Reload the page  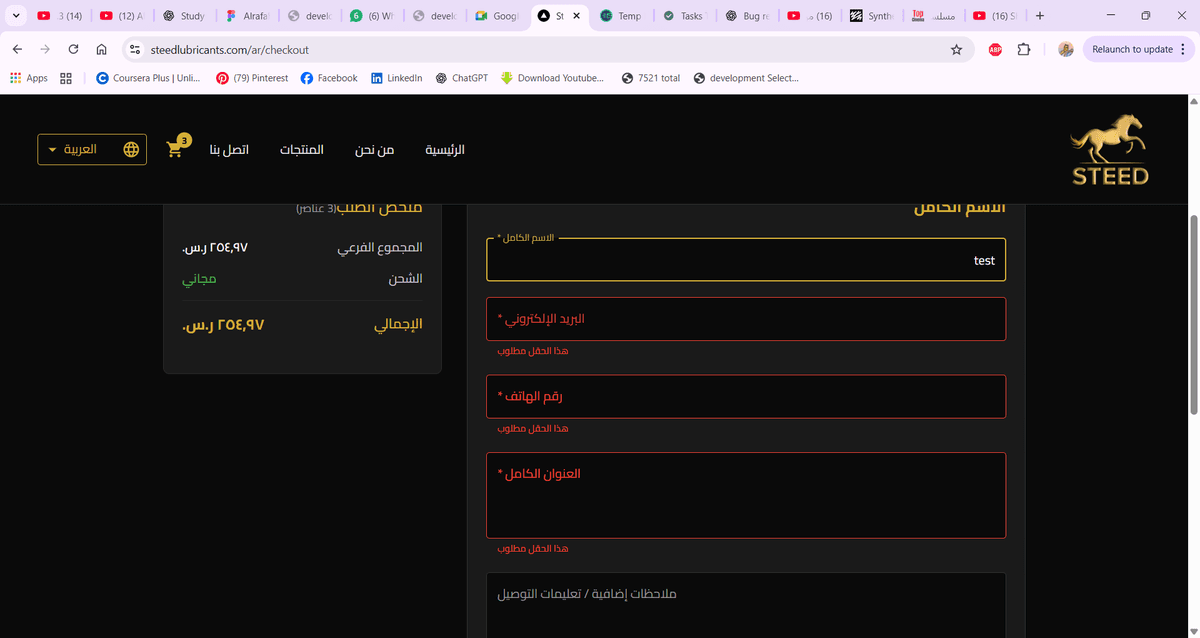(73, 49)
